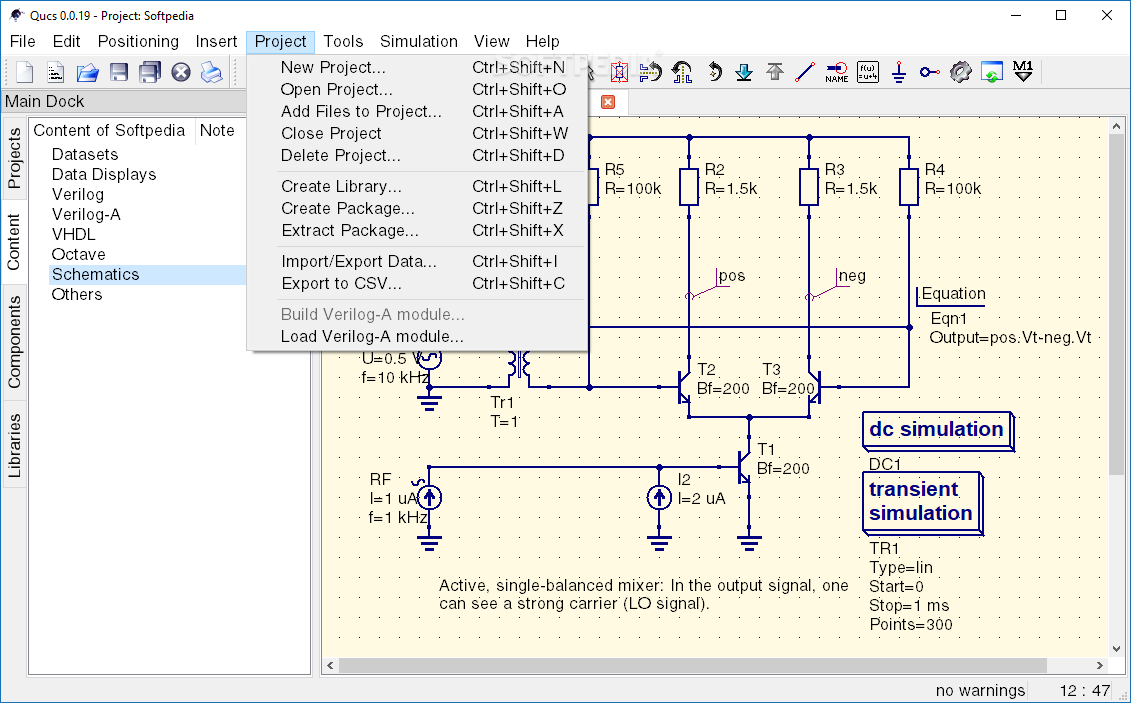Deactivate/activate component red icon
The image size is (1131, 703).
pos(619,72)
